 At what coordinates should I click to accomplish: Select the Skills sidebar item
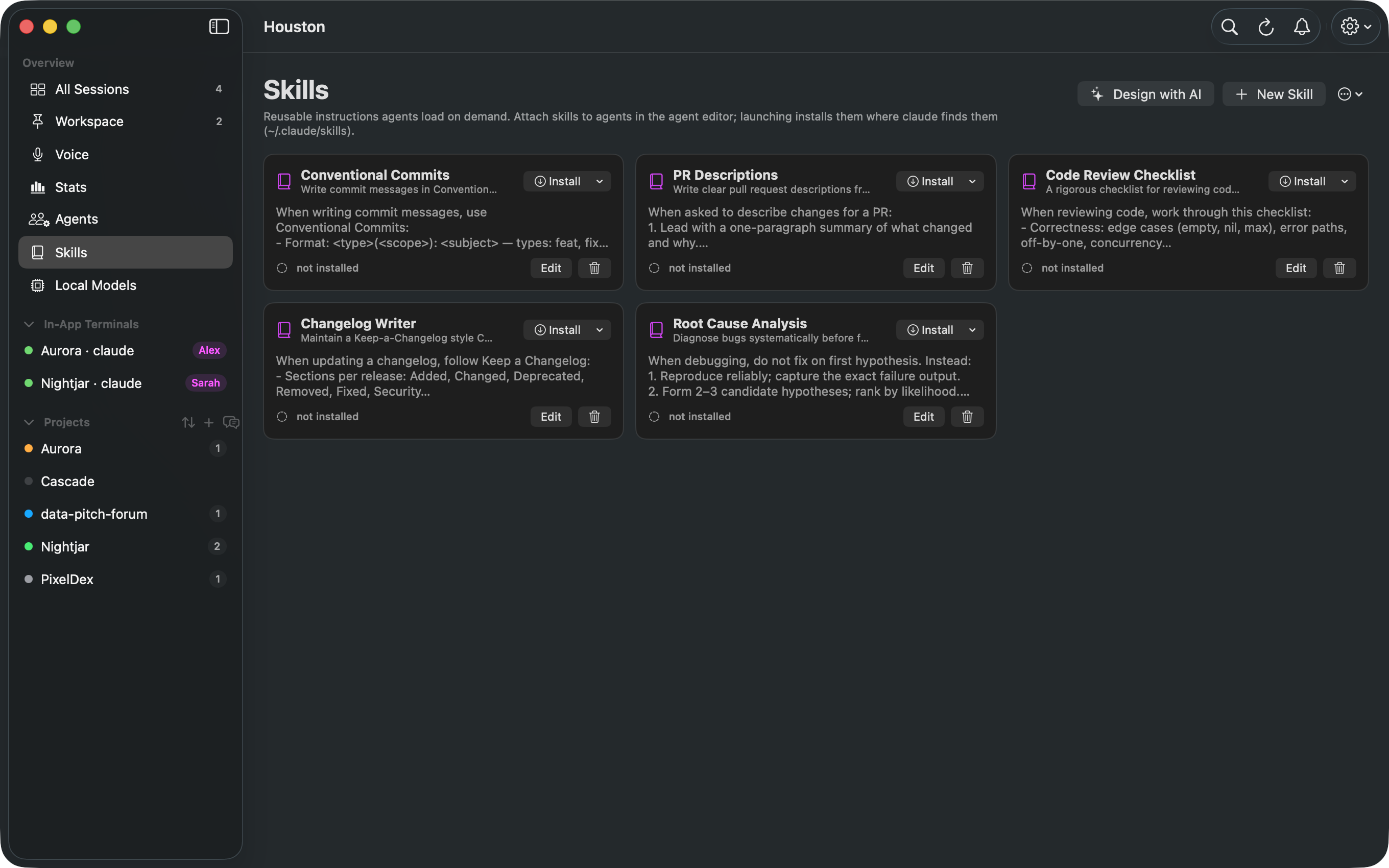pyautogui.click(x=126, y=252)
